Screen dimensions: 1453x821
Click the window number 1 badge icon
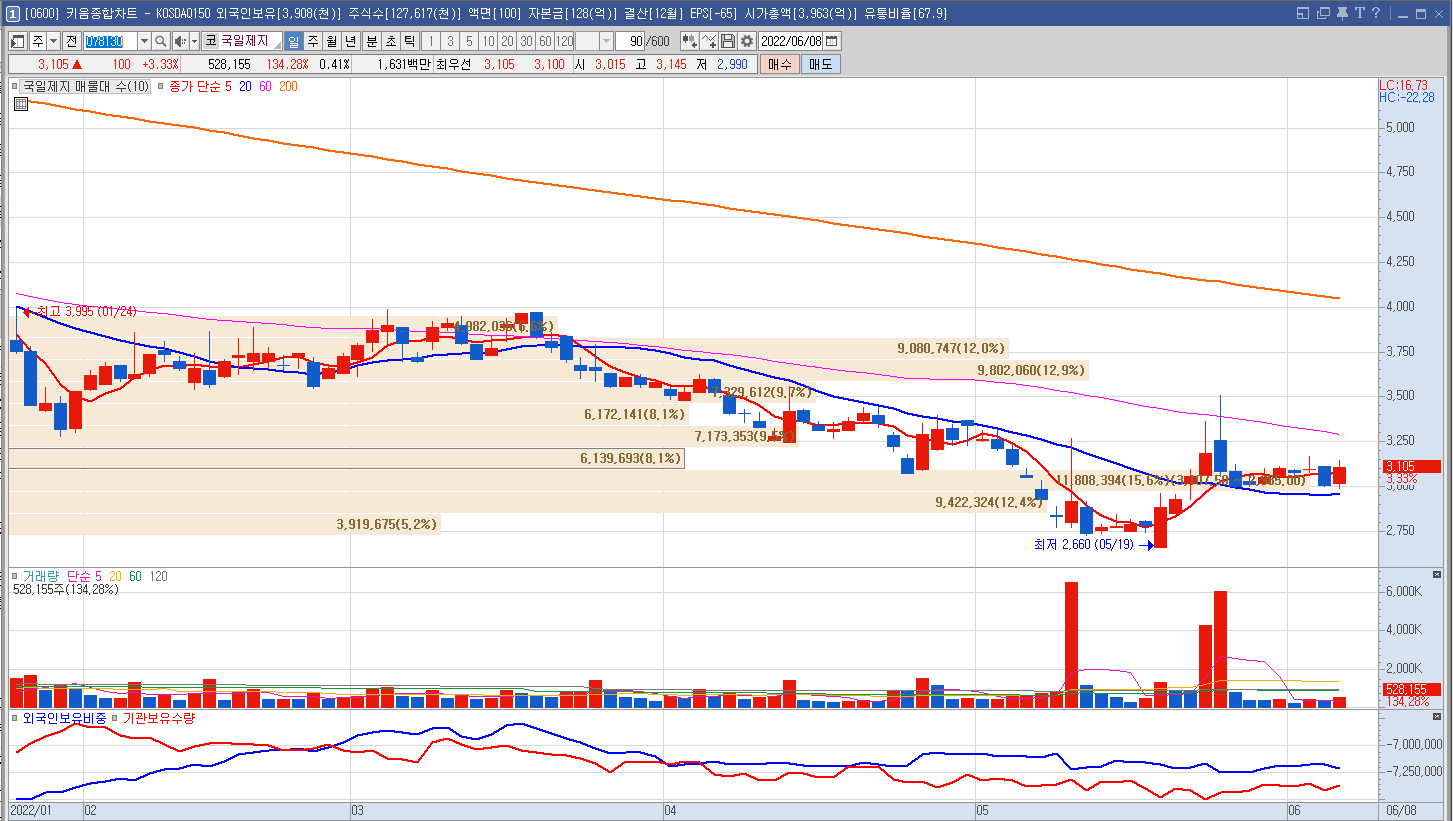click(12, 14)
